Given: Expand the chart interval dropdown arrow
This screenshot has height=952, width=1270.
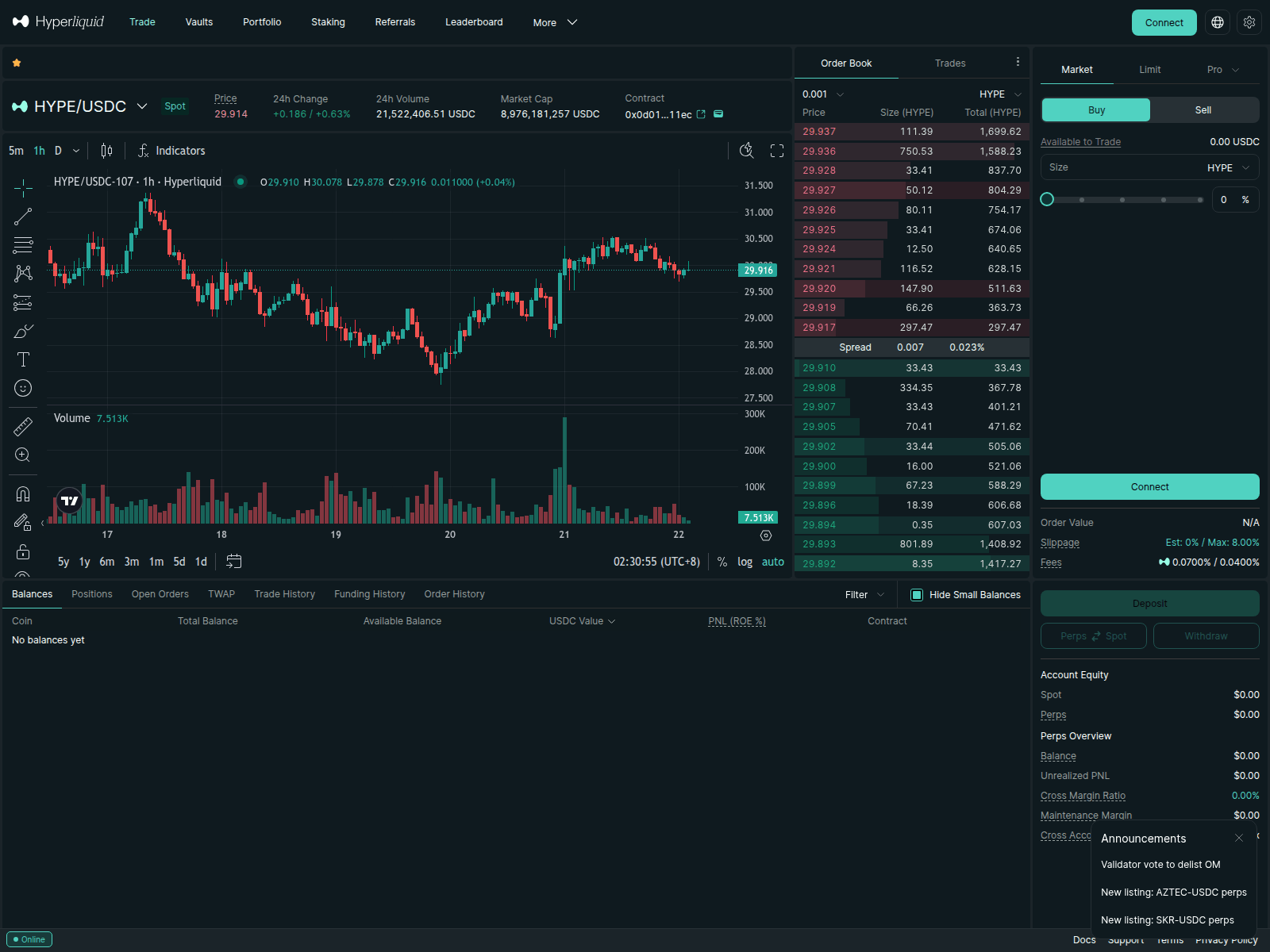Looking at the screenshot, I should [x=76, y=151].
